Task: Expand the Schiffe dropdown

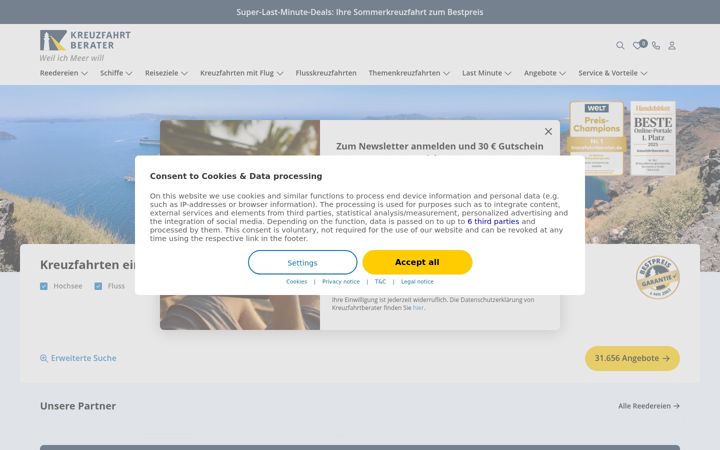Action: (116, 73)
